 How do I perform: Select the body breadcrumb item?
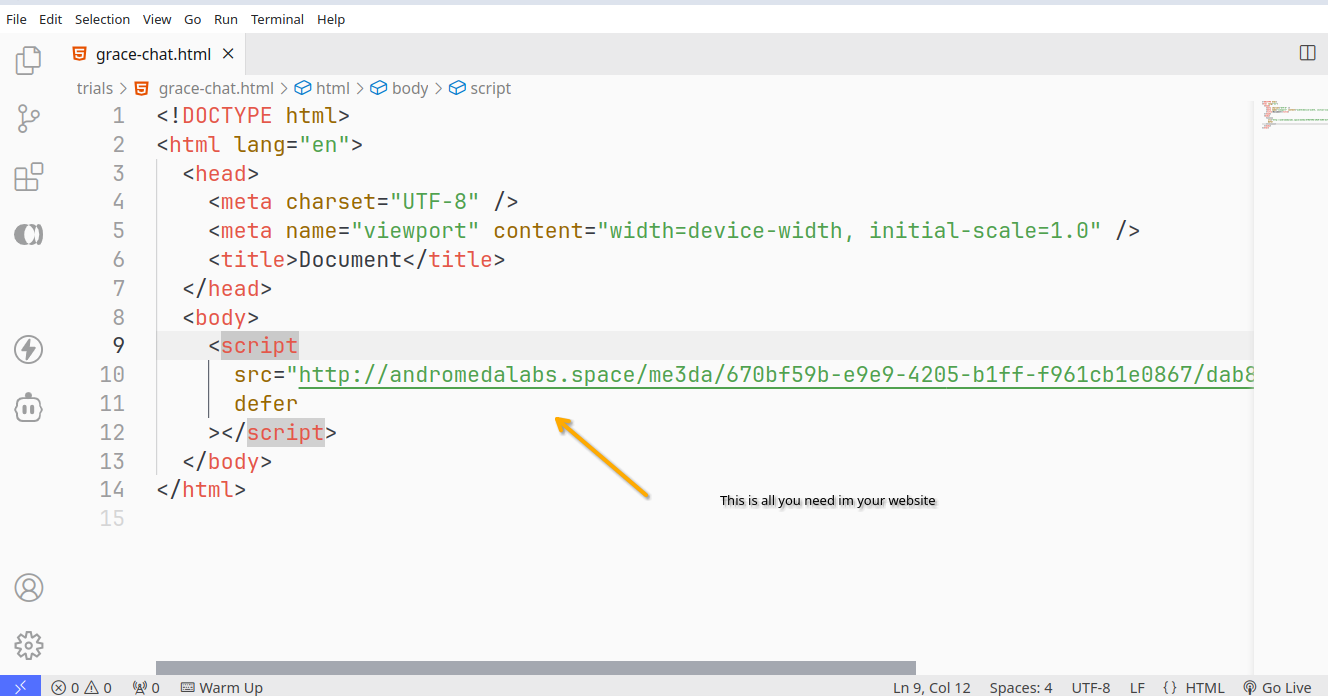tap(409, 88)
